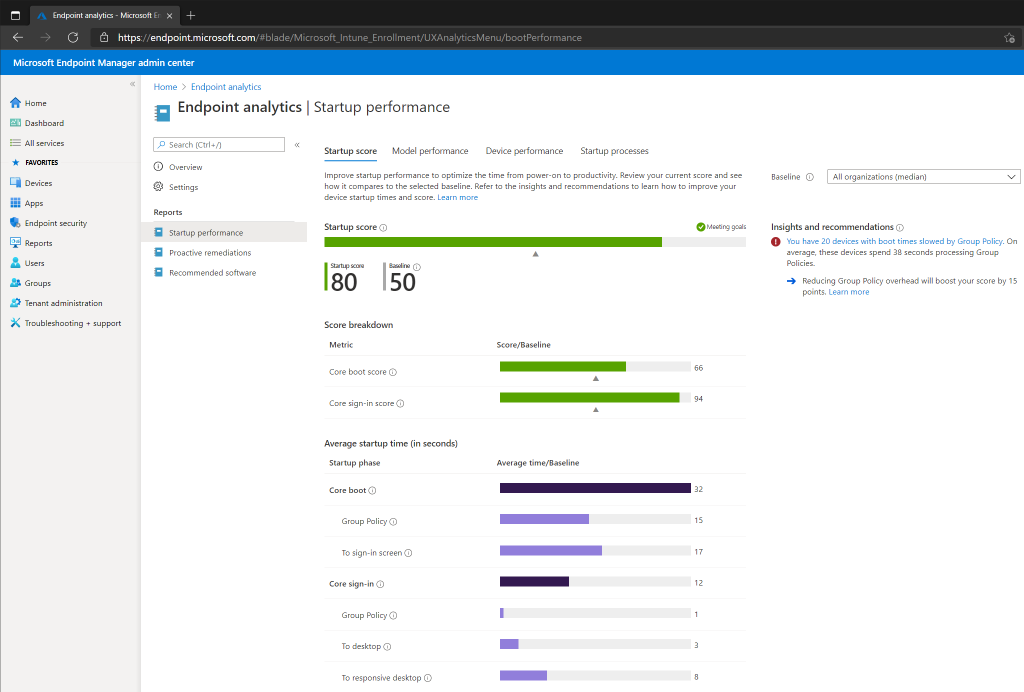This screenshot has height=692, width=1024.
Task: Select the Endpoint analytics browser tab
Action: (x=104, y=15)
